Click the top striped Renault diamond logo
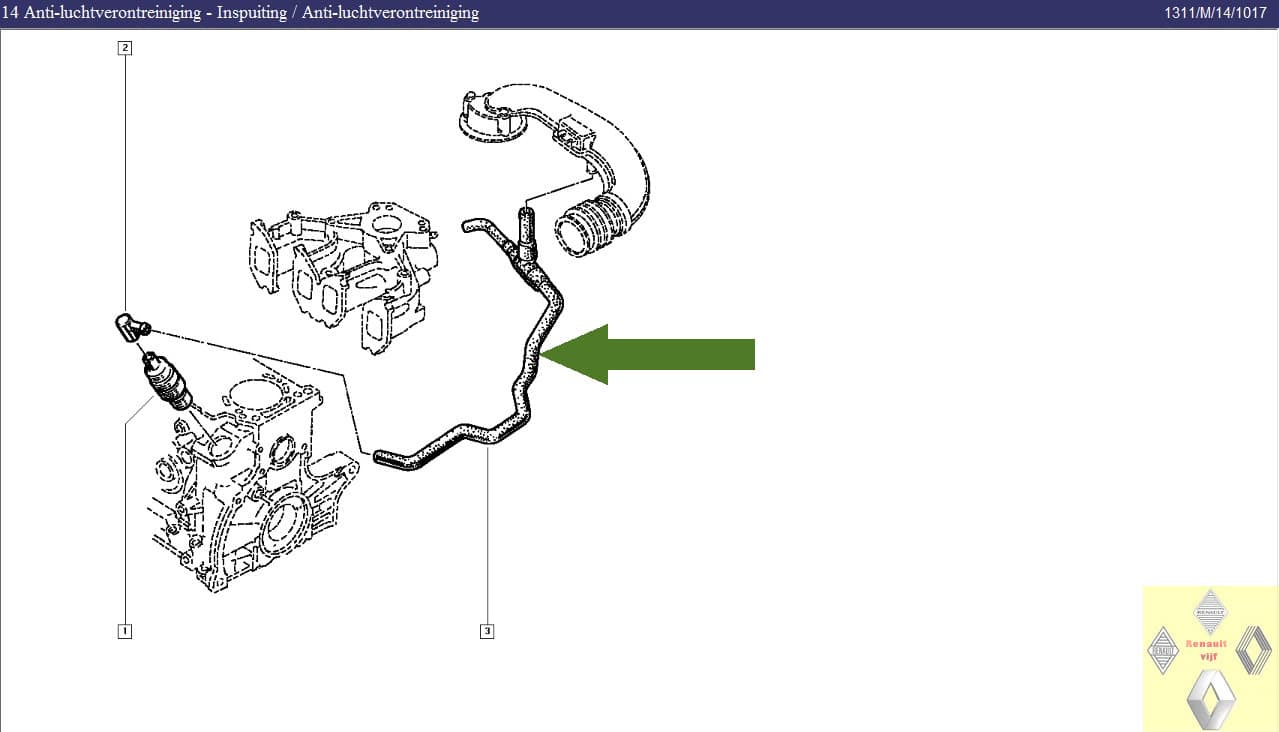Screen dimensions: 1279x732 pyautogui.click(x=1210, y=611)
